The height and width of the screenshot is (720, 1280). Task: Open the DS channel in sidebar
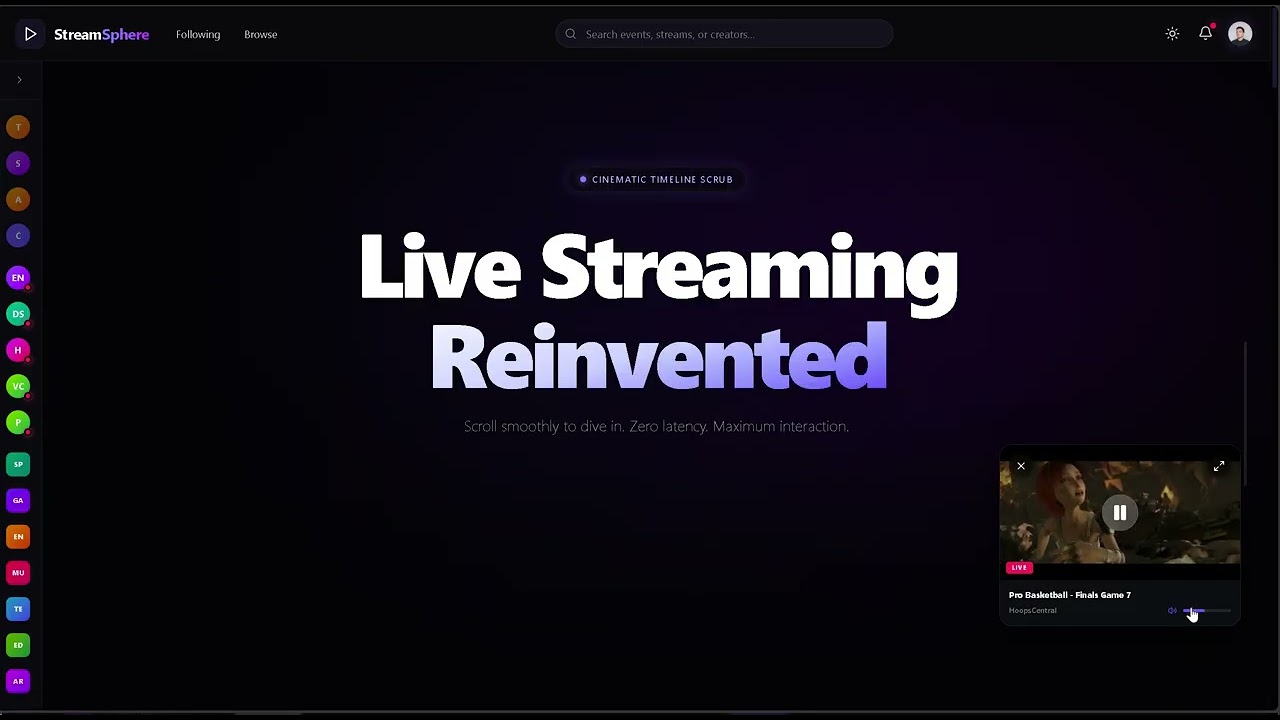click(x=18, y=314)
